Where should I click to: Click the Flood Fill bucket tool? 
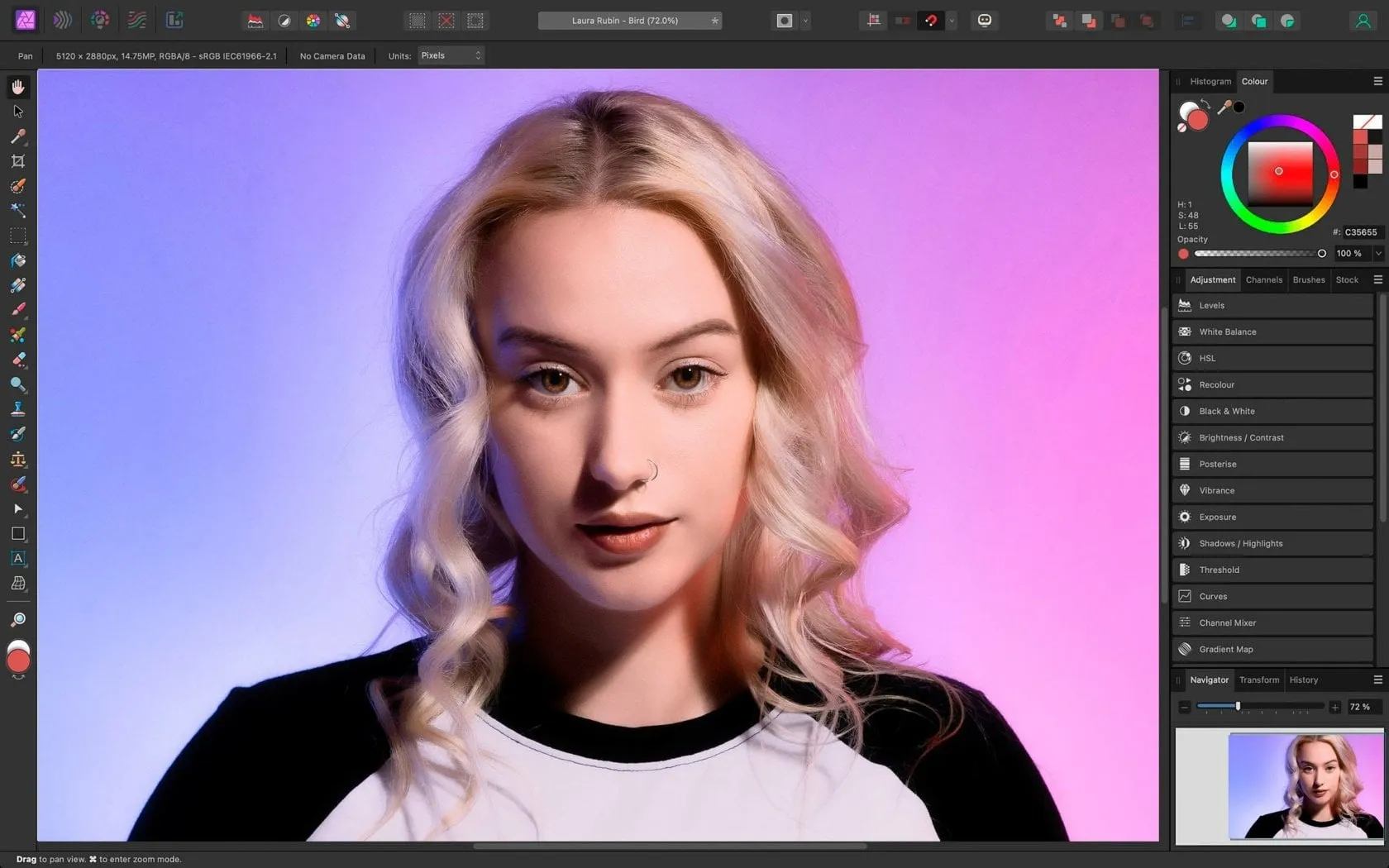[18, 260]
